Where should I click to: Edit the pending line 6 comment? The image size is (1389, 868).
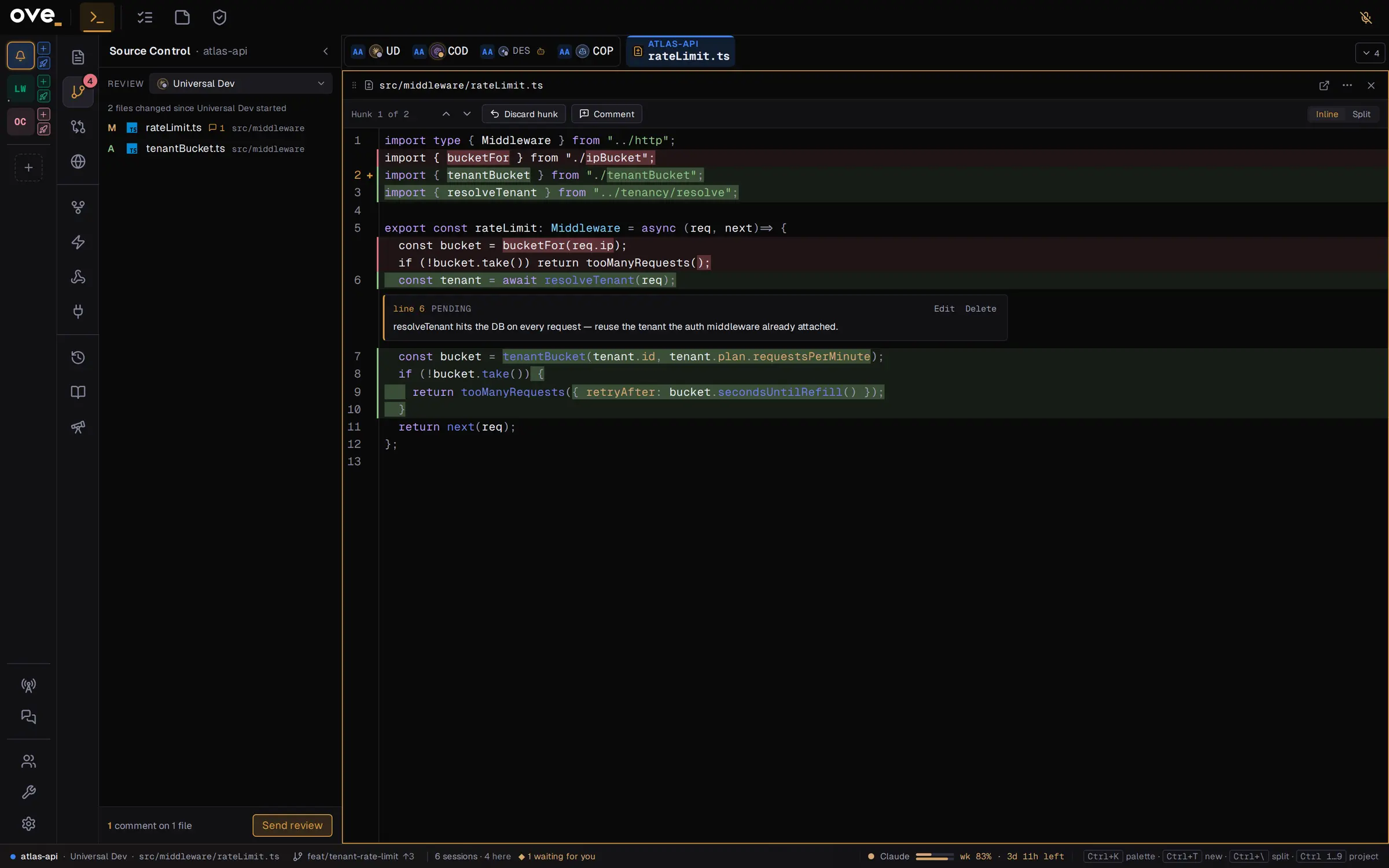[944, 309]
